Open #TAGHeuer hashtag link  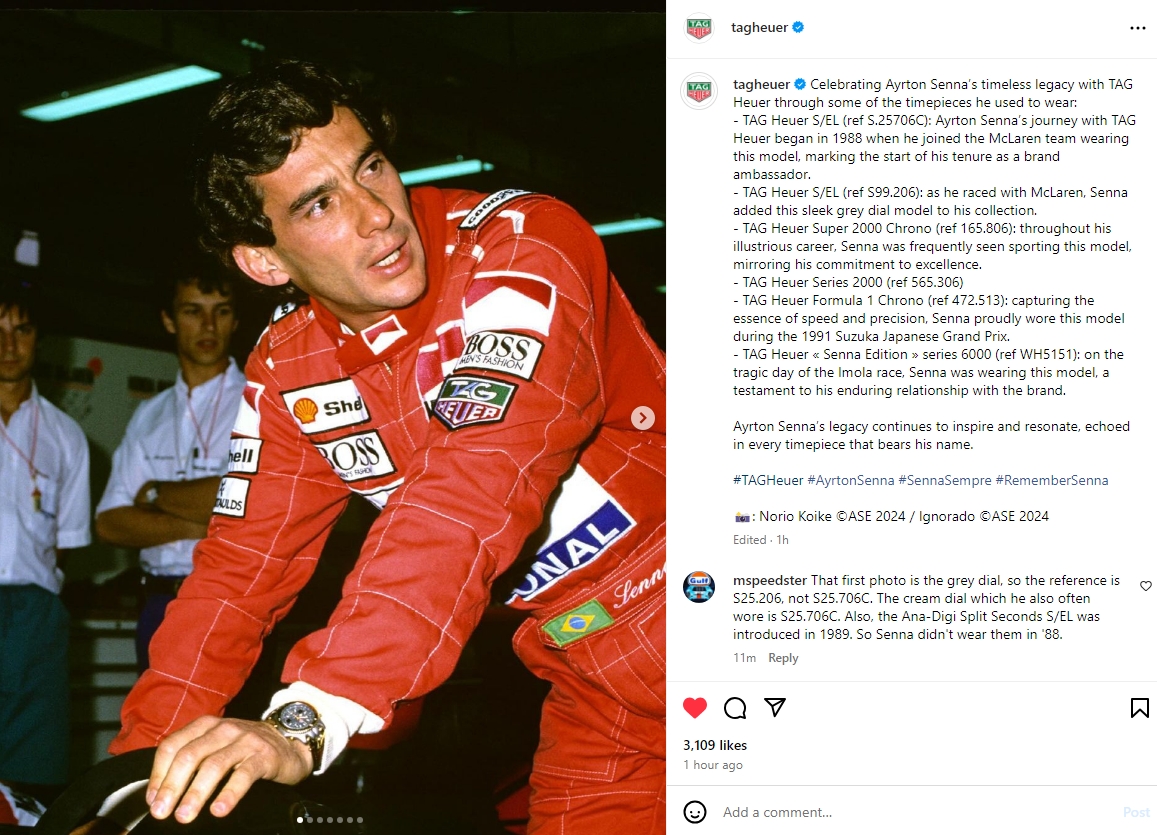767,480
